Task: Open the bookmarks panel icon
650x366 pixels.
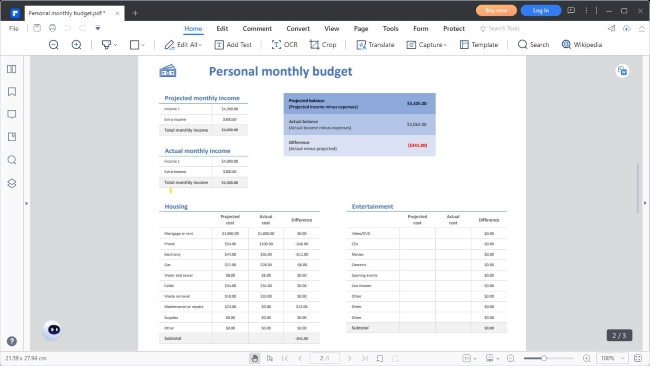Action: pos(12,92)
